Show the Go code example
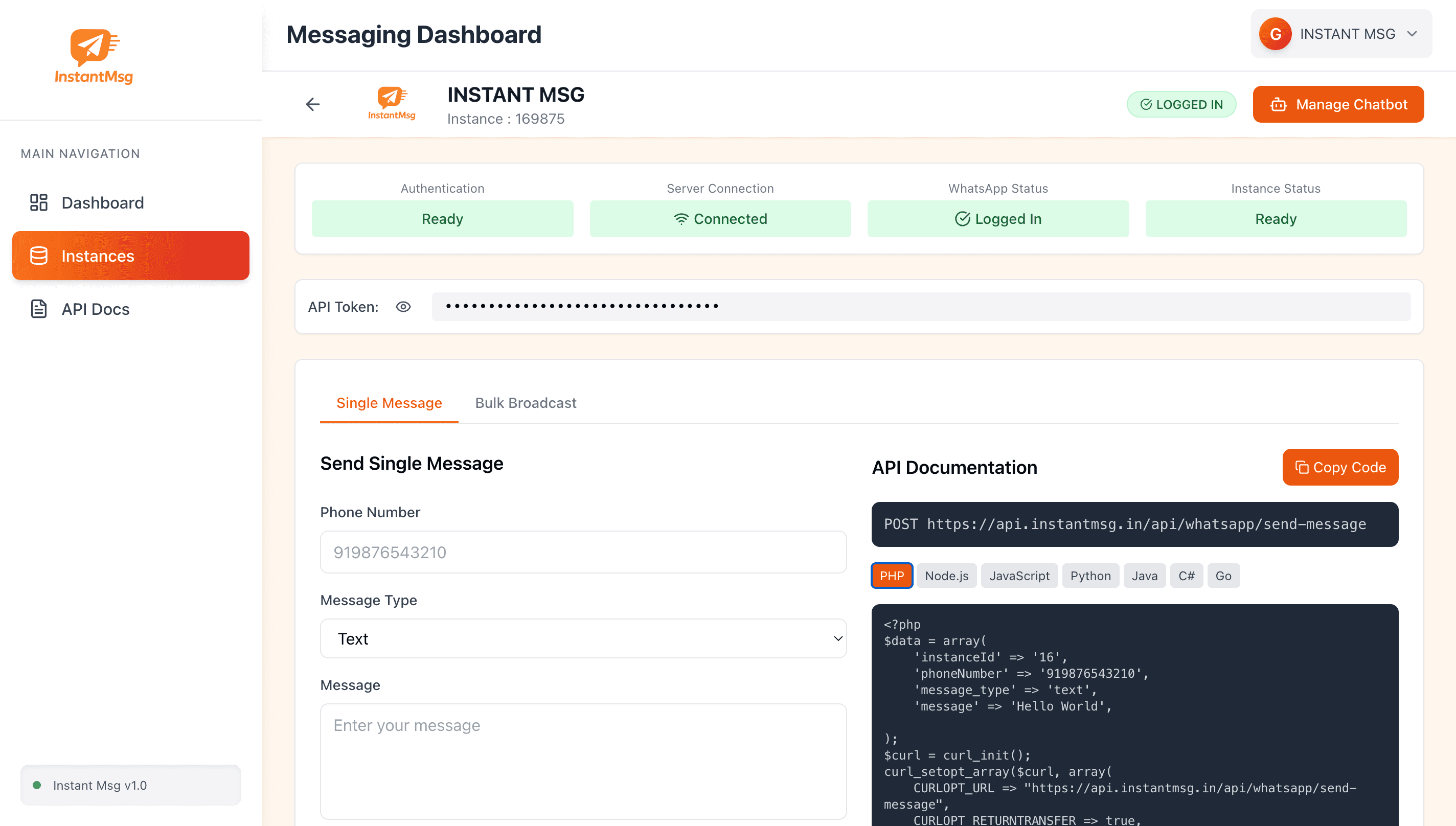Viewport: 1456px width, 826px height. pos(1223,576)
